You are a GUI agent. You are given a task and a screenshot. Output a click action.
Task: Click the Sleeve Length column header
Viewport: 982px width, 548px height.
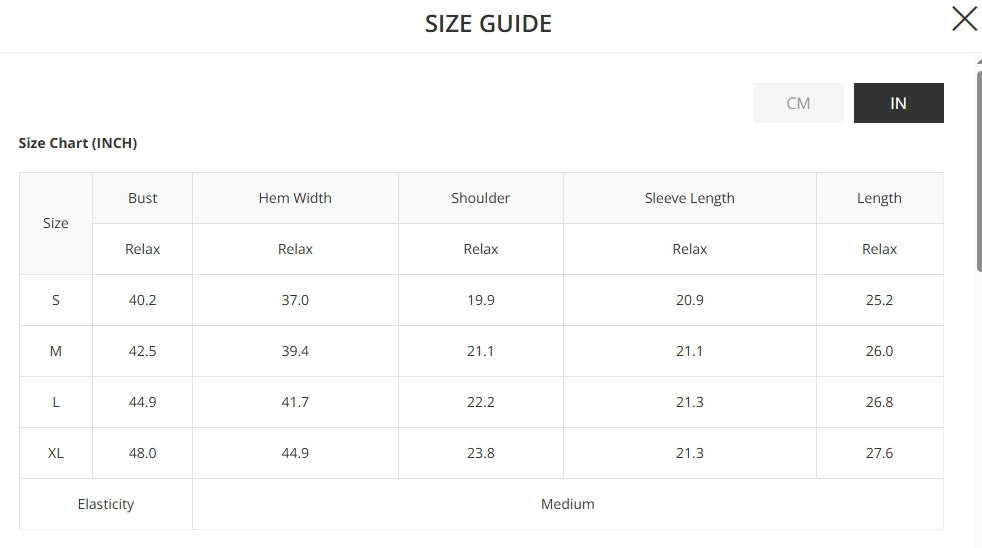689,198
